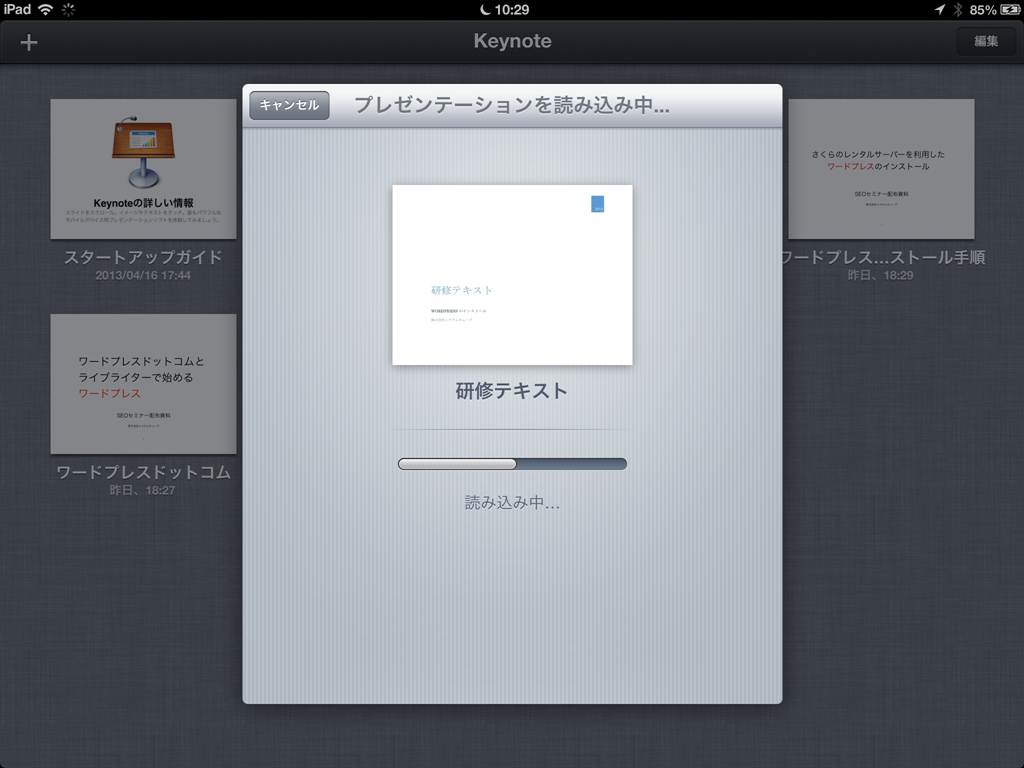Open the さくらのレンタルサーバー presentation thumbnail

pos(881,169)
